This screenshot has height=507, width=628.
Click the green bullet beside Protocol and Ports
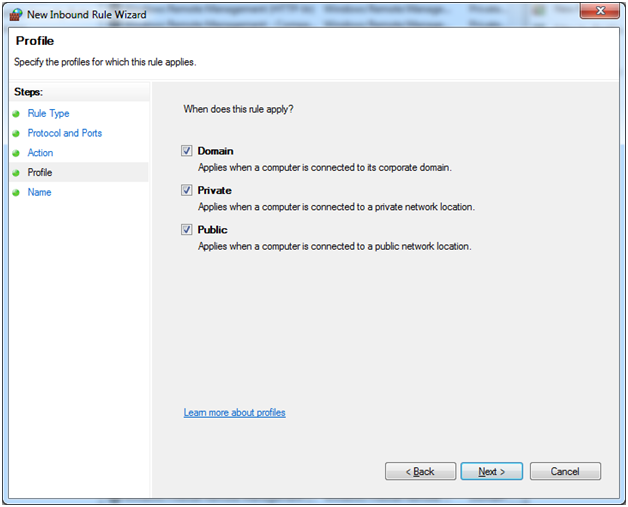(16, 133)
